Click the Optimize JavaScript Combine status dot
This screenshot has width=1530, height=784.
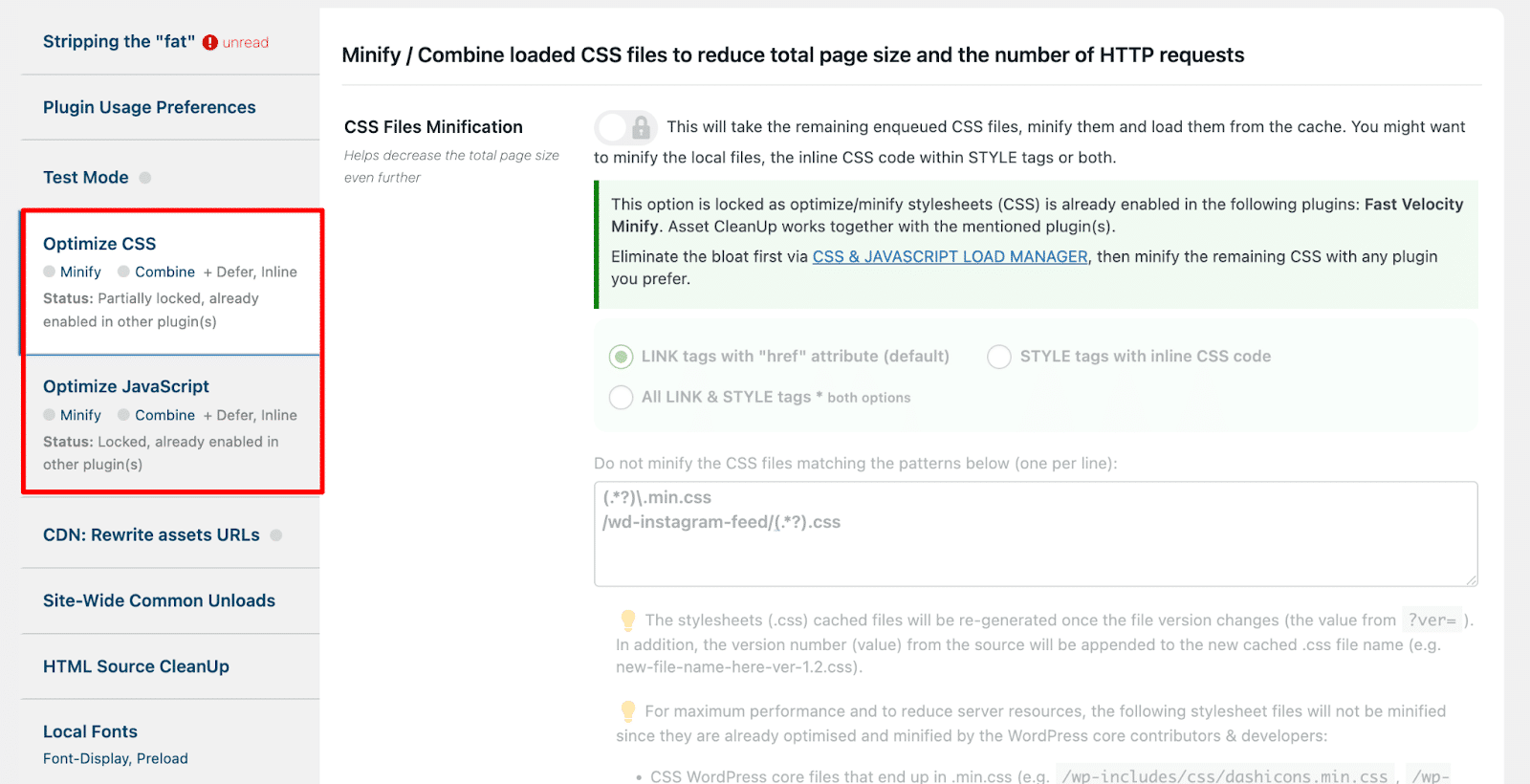tap(123, 415)
